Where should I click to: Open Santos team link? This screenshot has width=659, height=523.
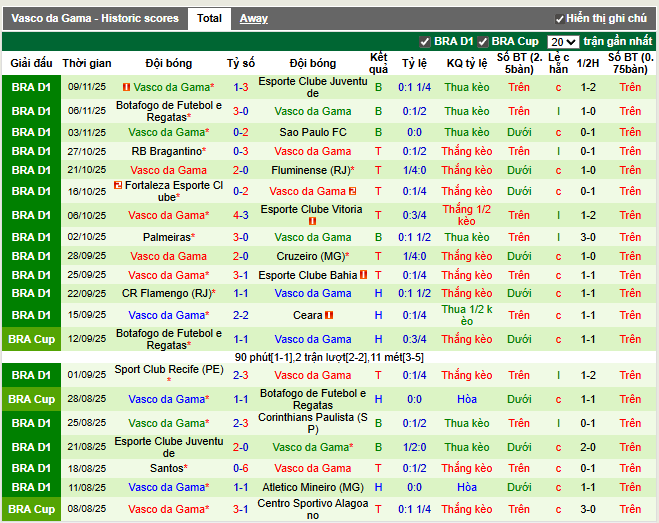coord(167,468)
